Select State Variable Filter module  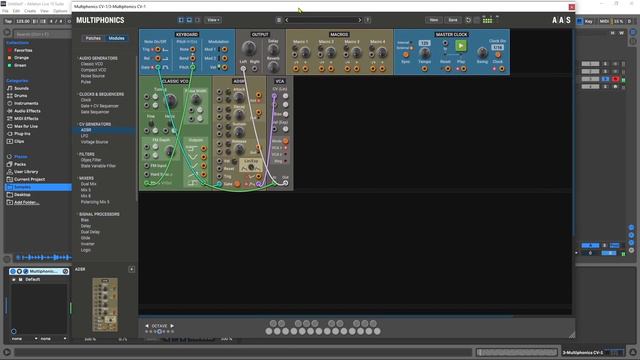coord(98,166)
